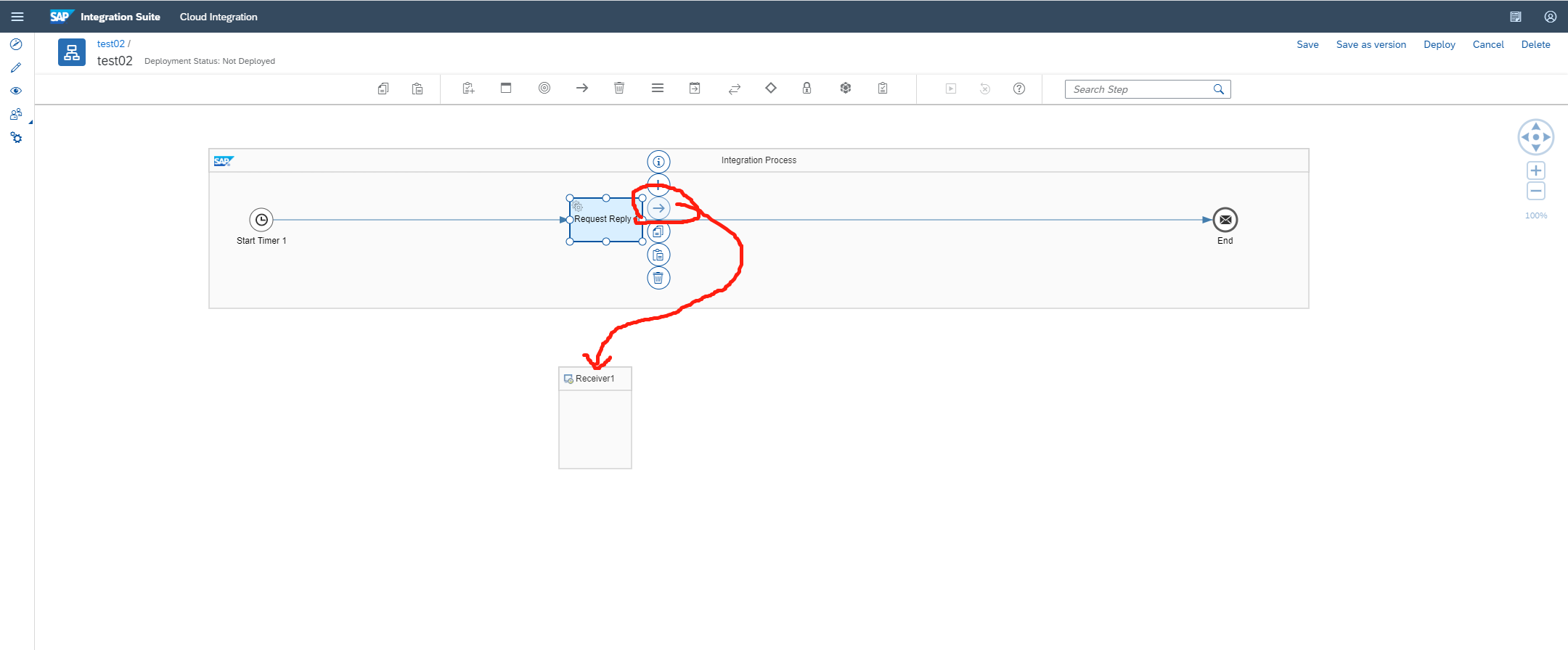Click the Paste icon in the palette toolbar
The height and width of the screenshot is (650, 1568).
point(417,89)
